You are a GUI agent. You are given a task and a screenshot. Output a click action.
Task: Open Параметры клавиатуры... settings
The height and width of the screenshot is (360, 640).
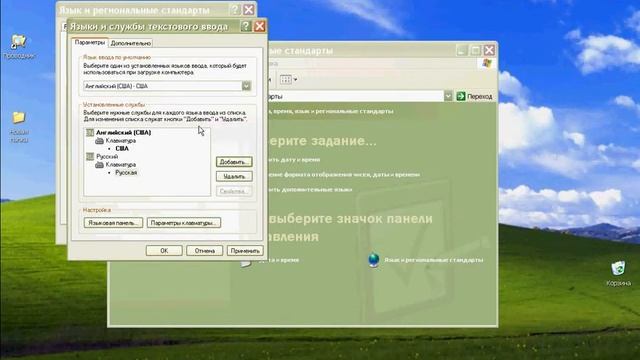point(184,223)
